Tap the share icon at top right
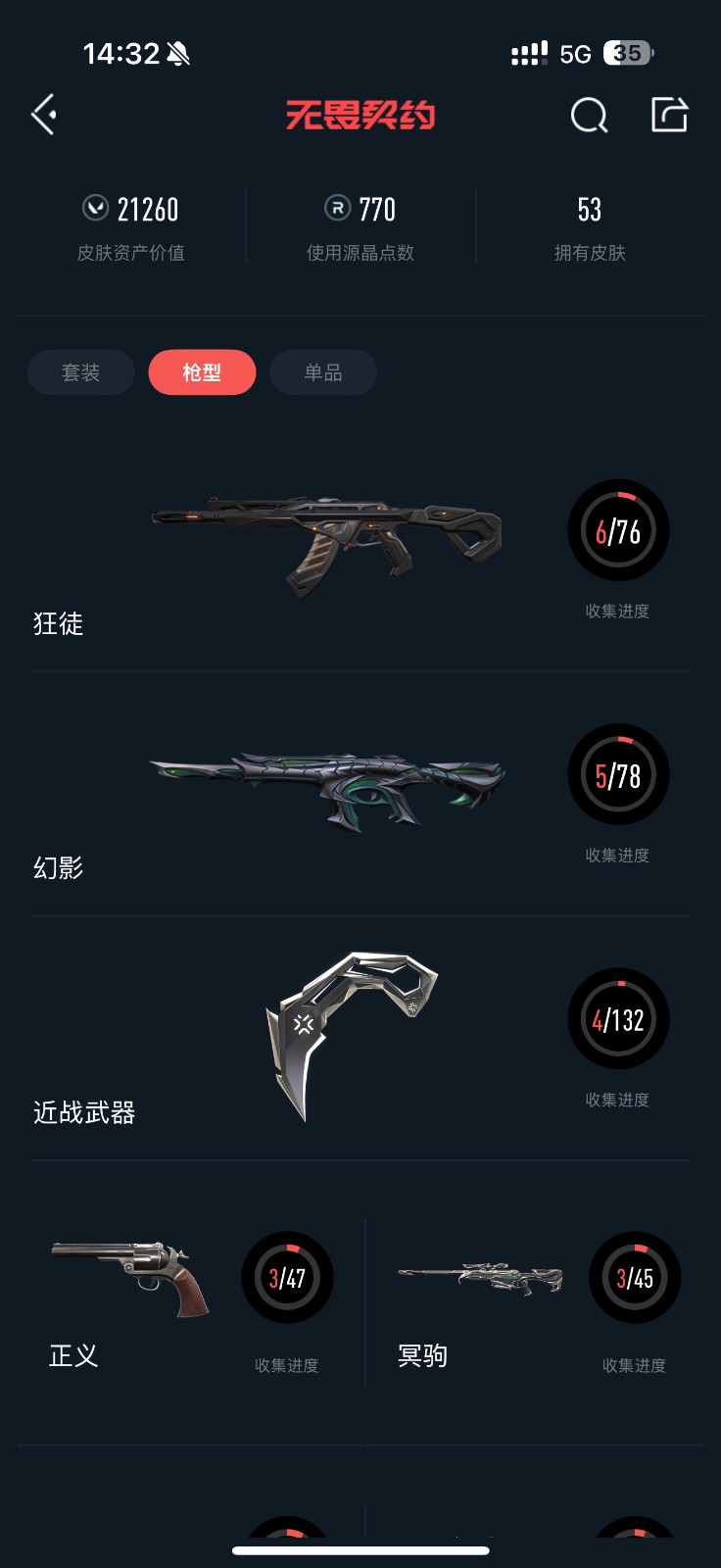 click(x=670, y=115)
